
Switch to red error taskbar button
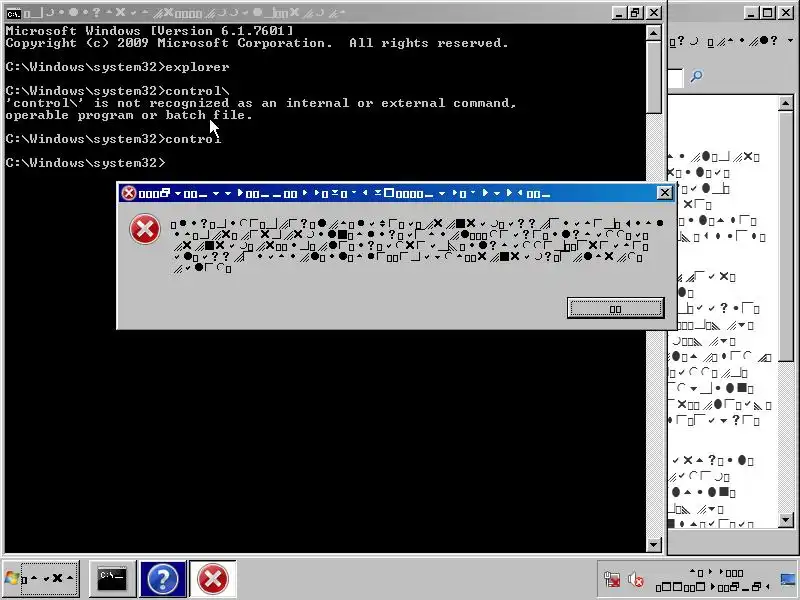point(213,579)
